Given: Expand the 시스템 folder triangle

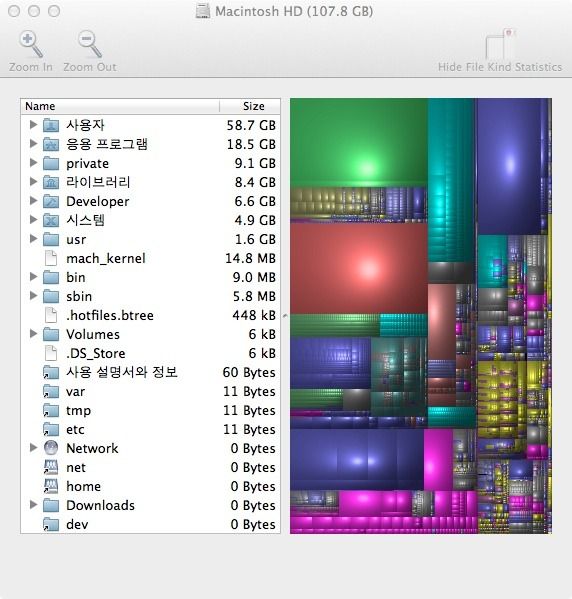Looking at the screenshot, I should point(33,219).
